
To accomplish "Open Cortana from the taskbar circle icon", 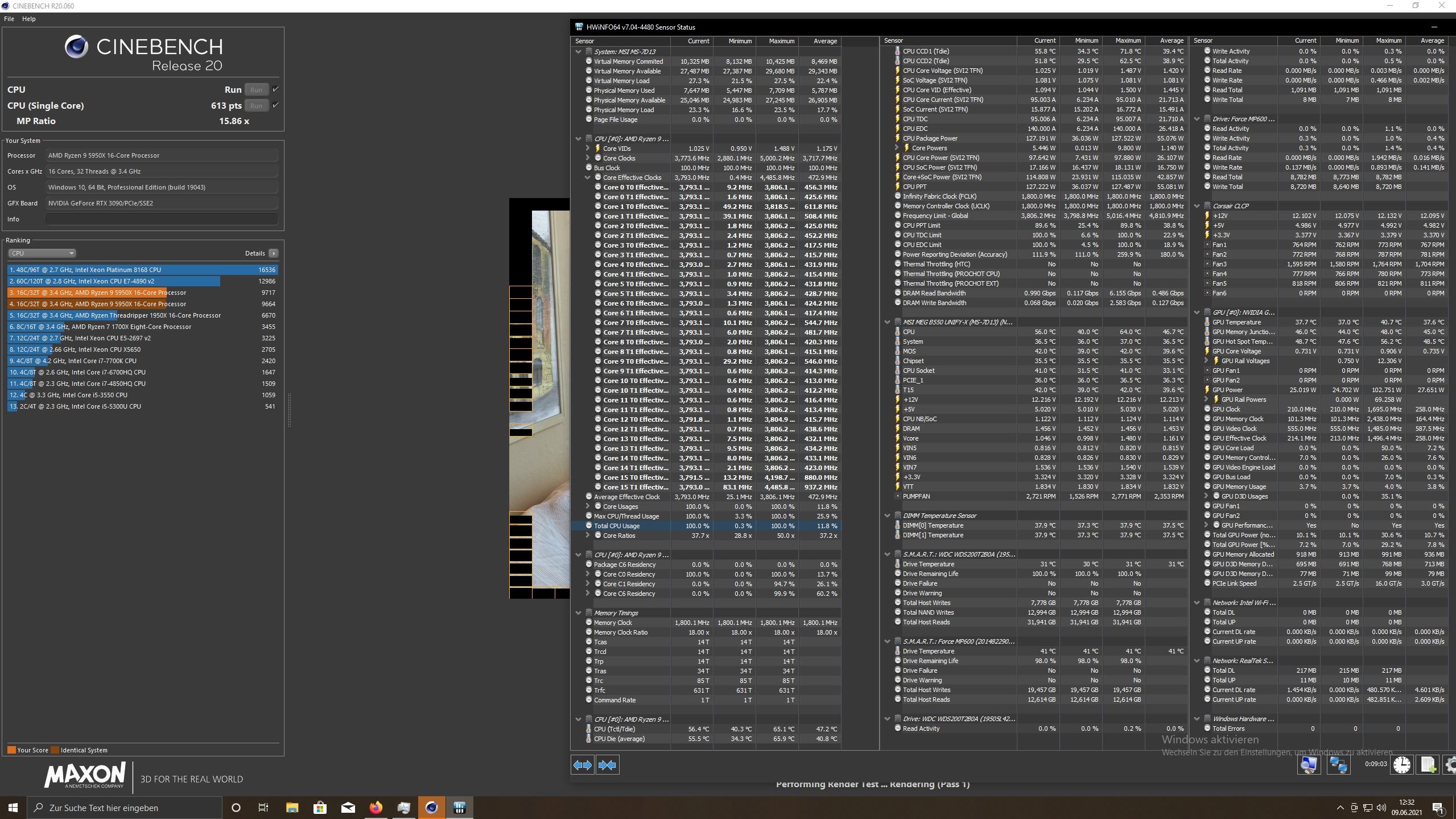I will tap(236, 808).
